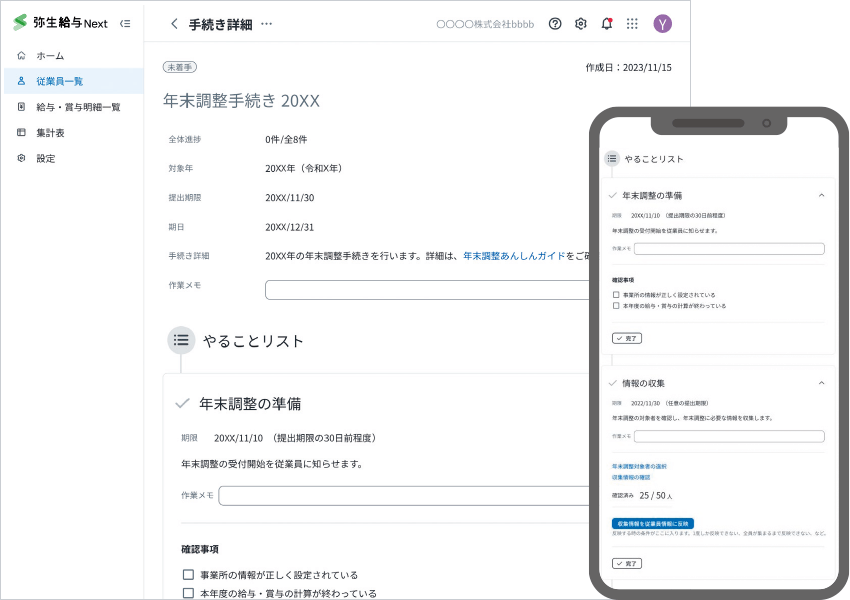Viewport: 850px width, 600px height.
Task: Open 給与・賞与明細一覧 in the sidebar
Action: [x=78, y=107]
